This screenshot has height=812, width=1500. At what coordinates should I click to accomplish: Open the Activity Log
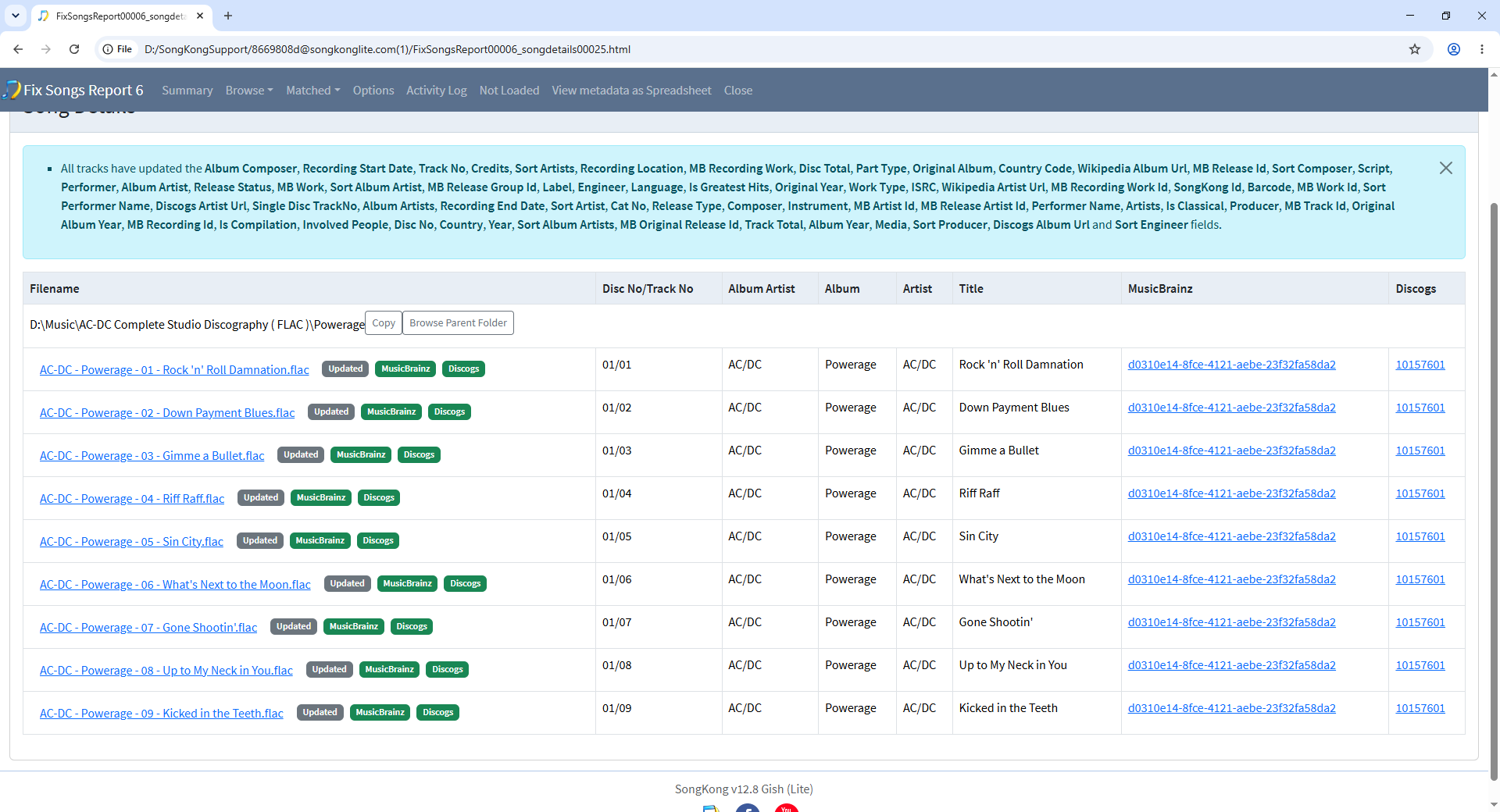(x=437, y=91)
